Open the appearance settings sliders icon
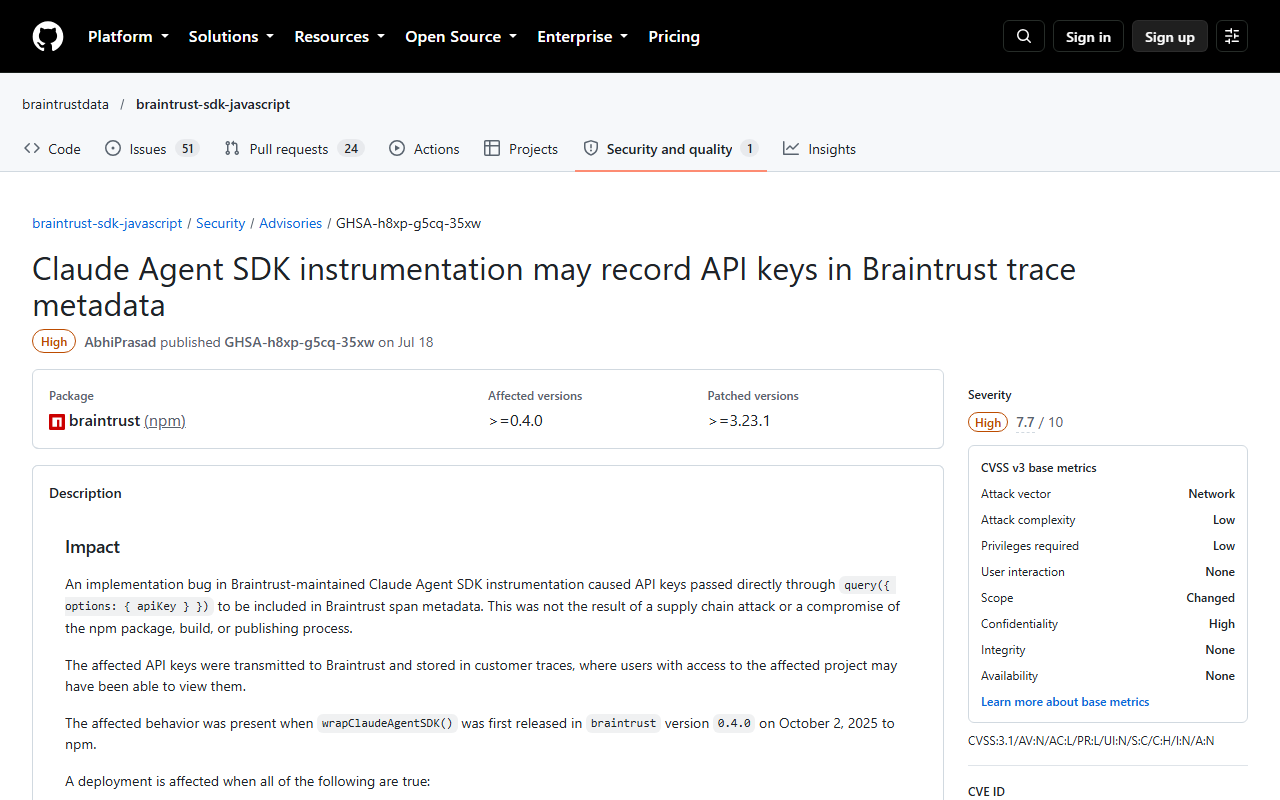The image size is (1280, 800). click(1232, 36)
